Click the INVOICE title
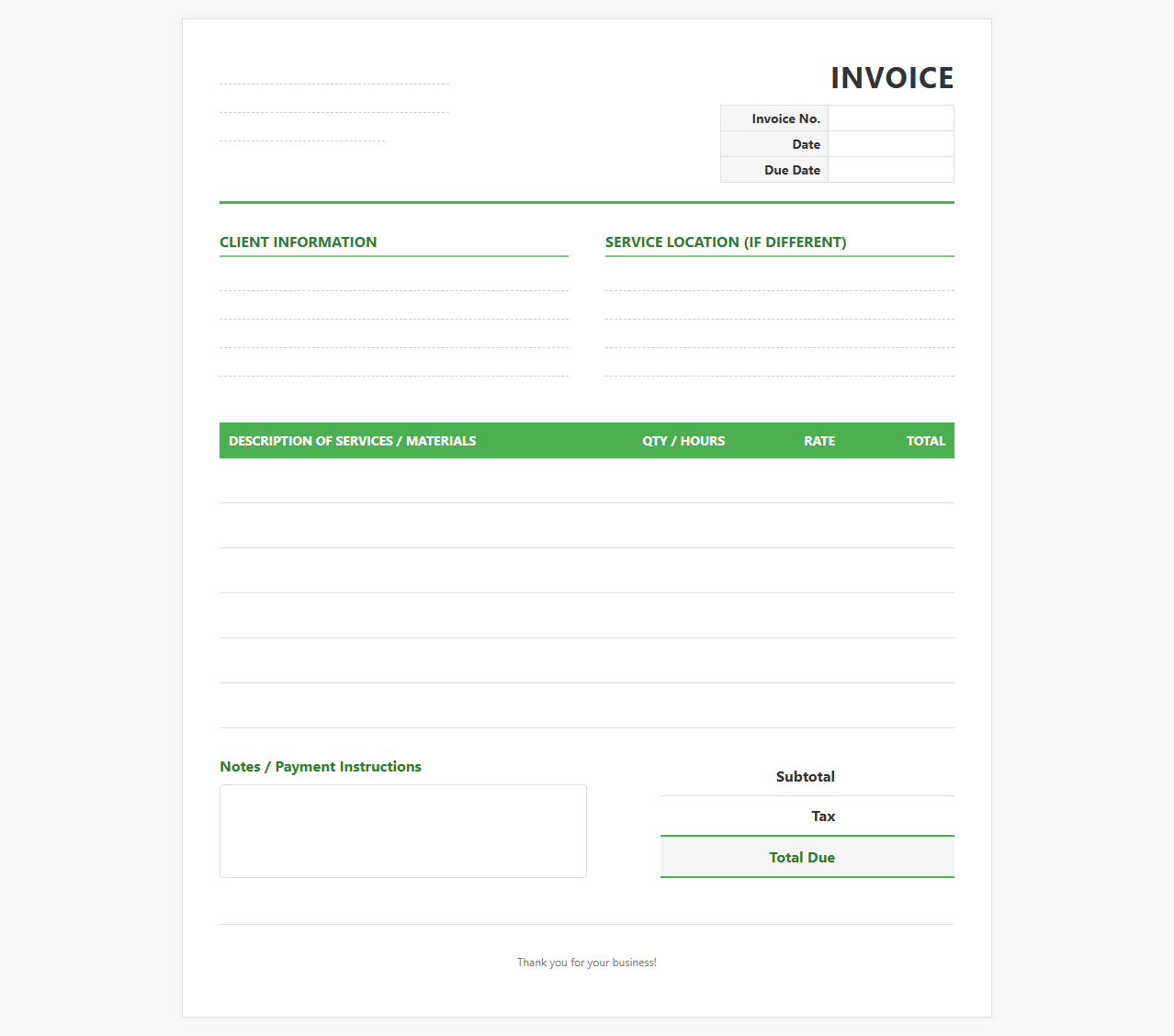This screenshot has height=1036, width=1174. coord(892,78)
